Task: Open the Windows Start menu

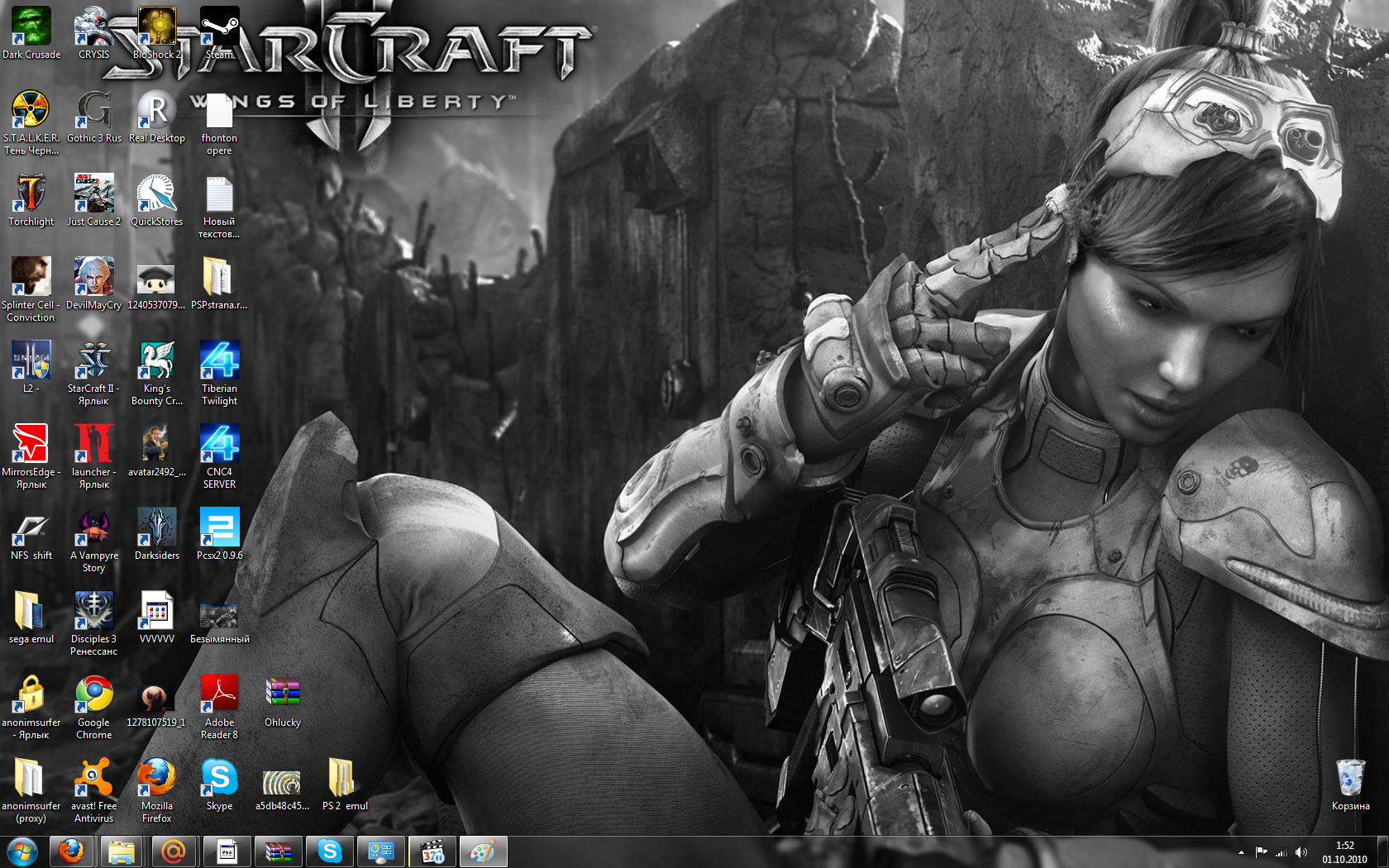Action: [x=22, y=851]
